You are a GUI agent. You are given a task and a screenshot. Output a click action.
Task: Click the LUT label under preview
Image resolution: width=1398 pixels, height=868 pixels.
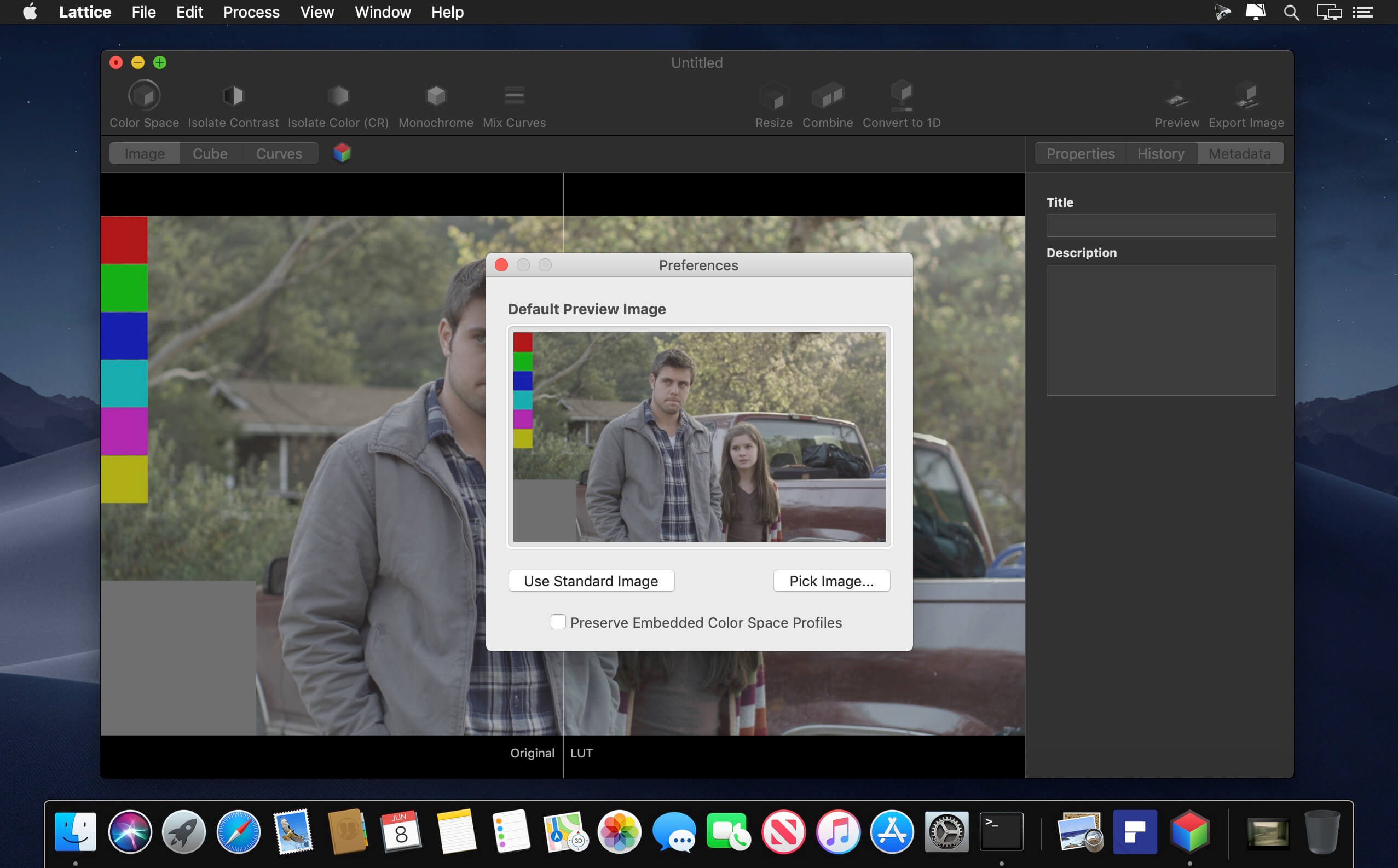[x=581, y=753]
